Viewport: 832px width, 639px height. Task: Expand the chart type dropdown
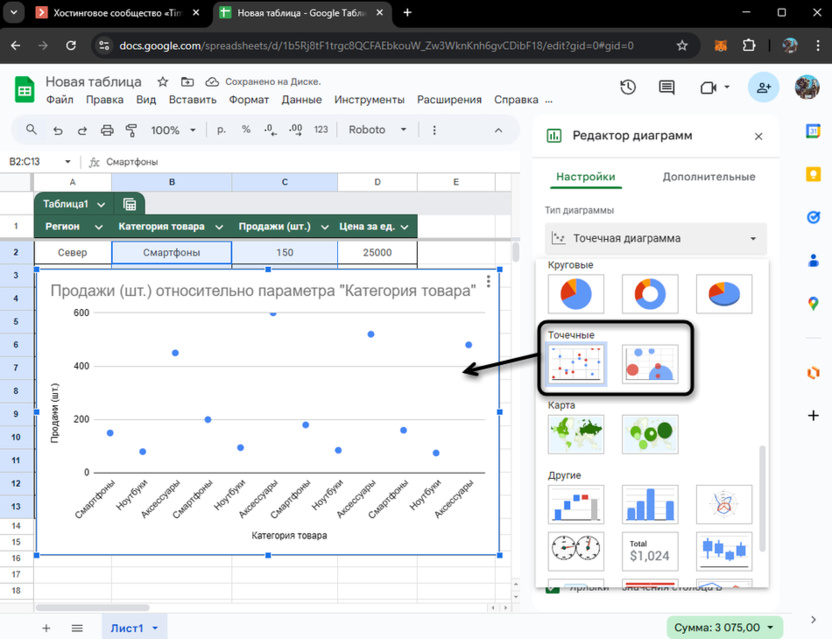[657, 239]
